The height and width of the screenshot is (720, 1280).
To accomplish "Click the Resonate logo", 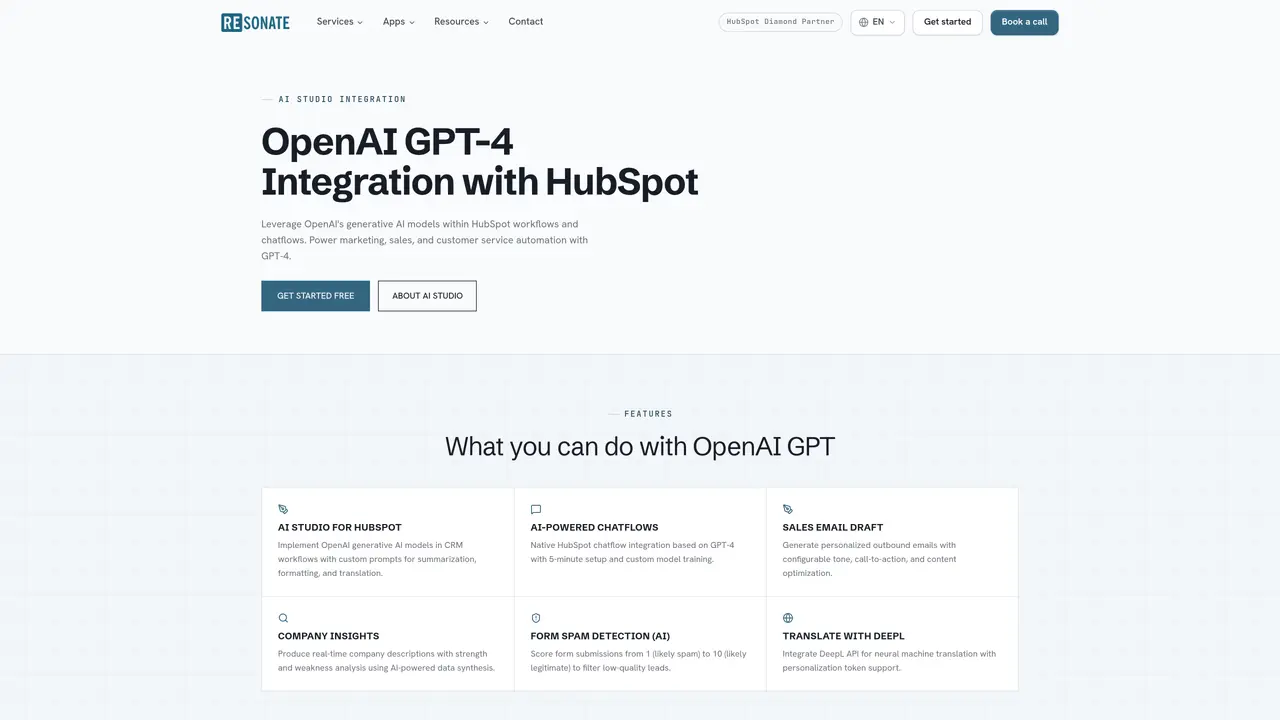I will [x=255, y=22].
